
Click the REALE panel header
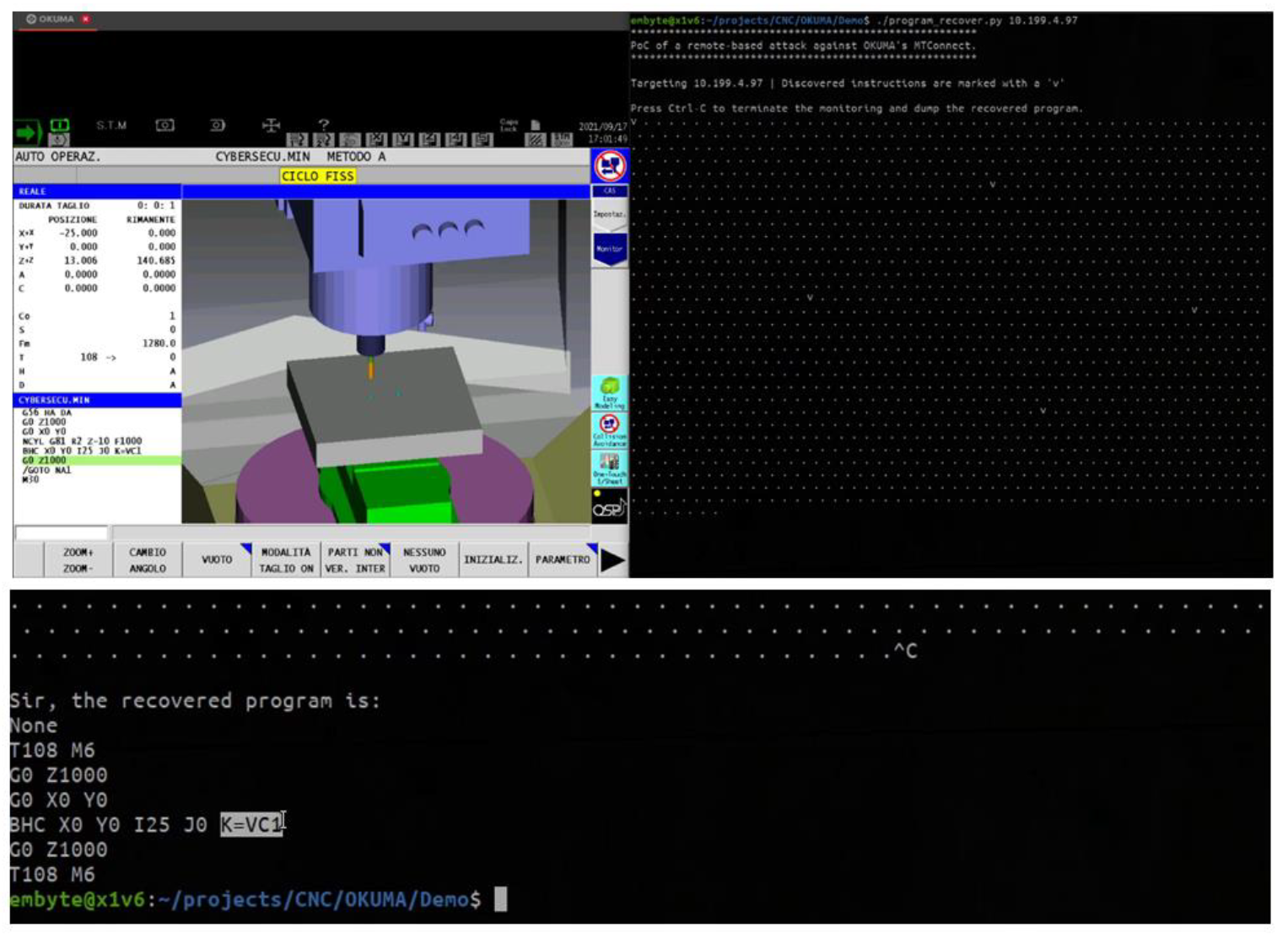pos(97,191)
